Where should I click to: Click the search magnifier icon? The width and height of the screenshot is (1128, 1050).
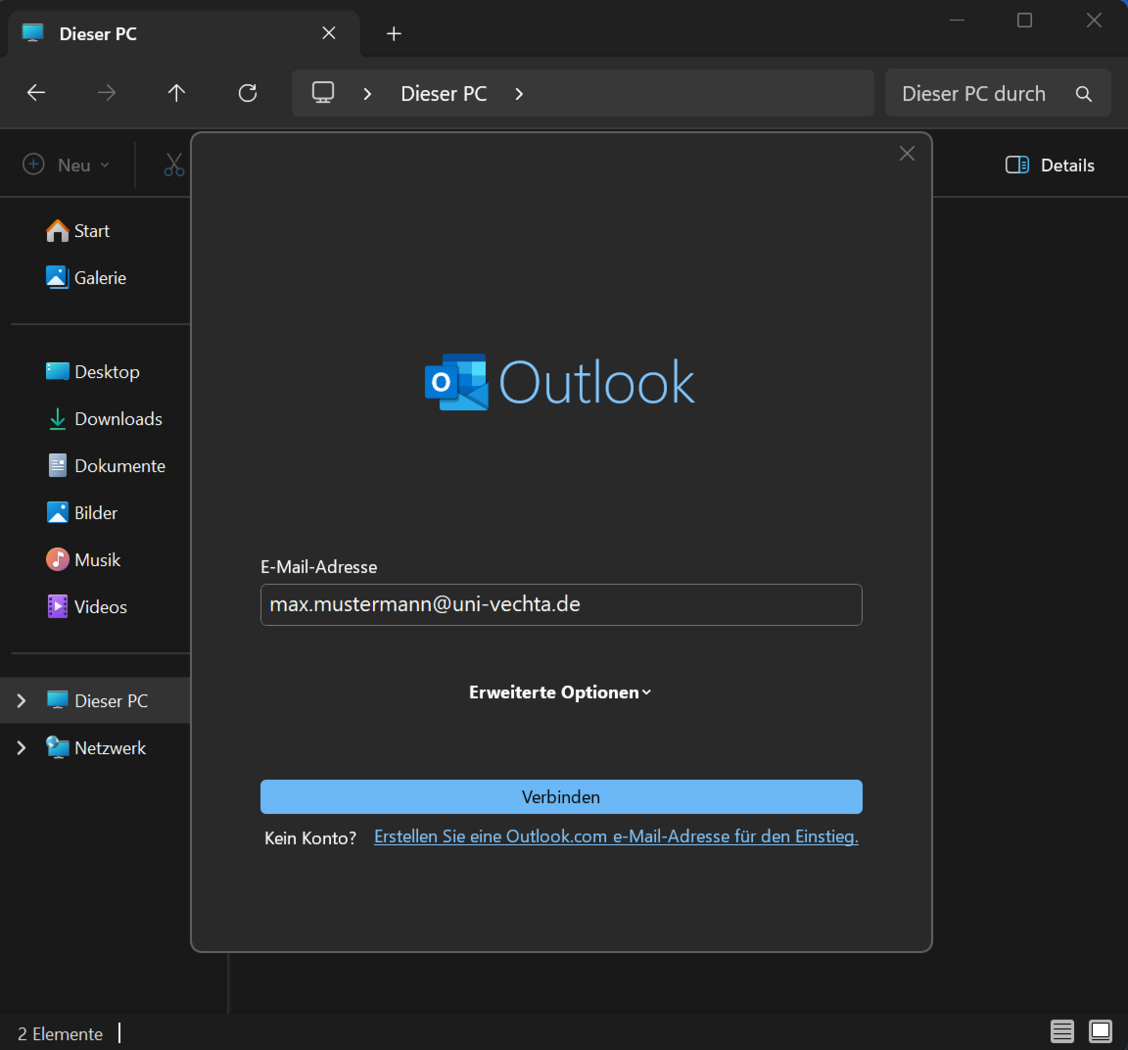[1083, 93]
